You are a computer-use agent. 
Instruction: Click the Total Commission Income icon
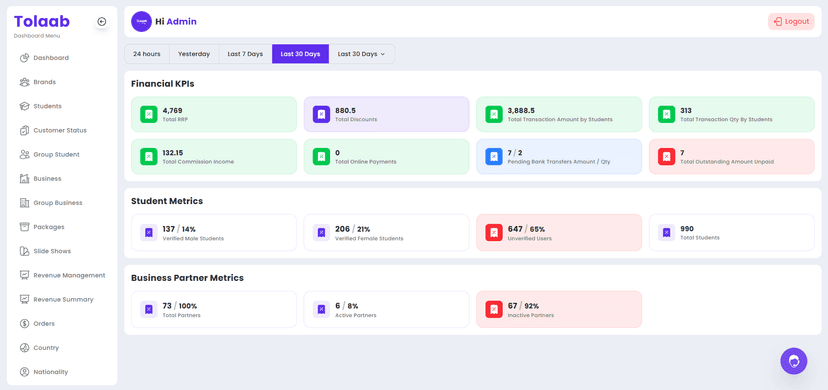click(149, 157)
